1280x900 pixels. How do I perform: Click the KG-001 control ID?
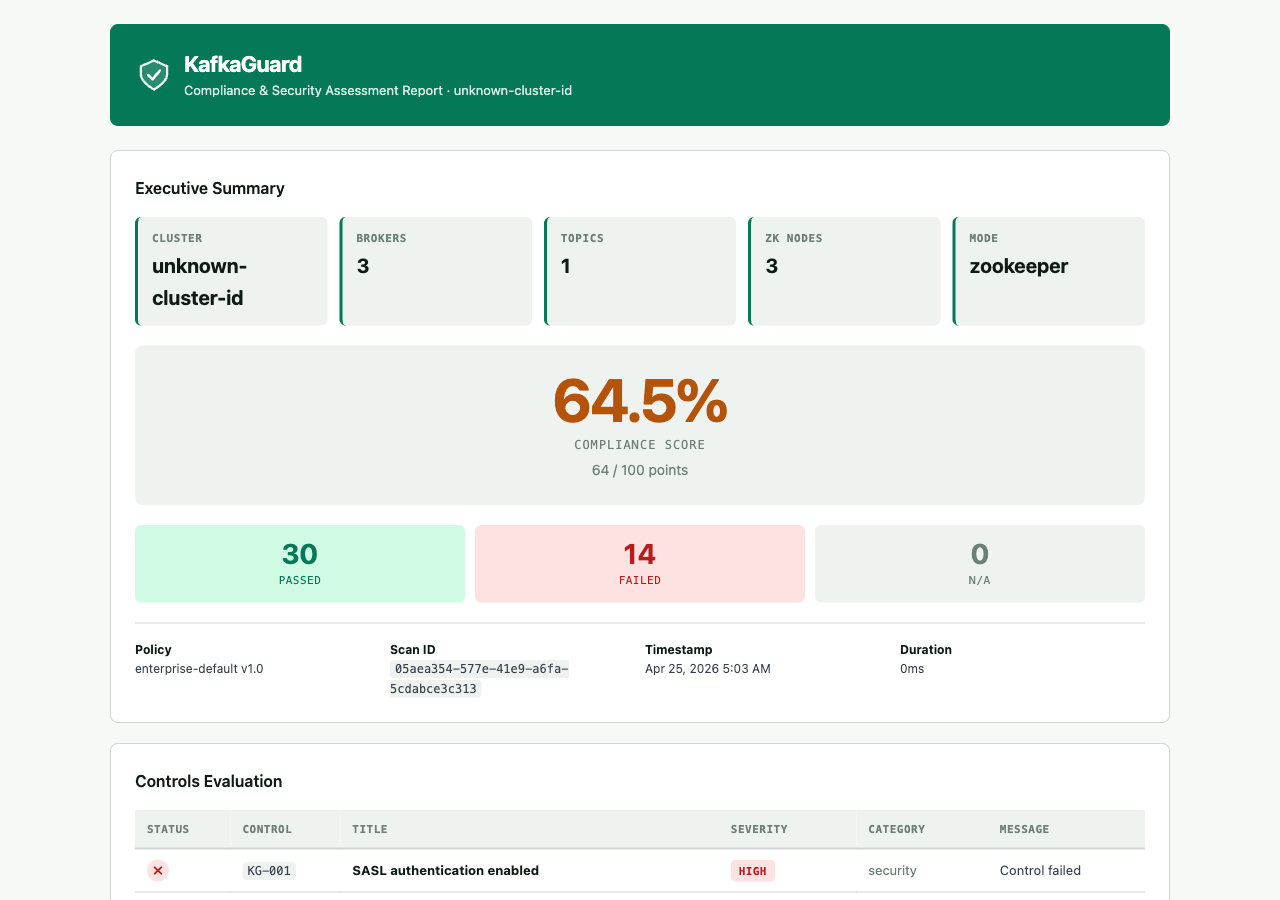[x=269, y=871]
